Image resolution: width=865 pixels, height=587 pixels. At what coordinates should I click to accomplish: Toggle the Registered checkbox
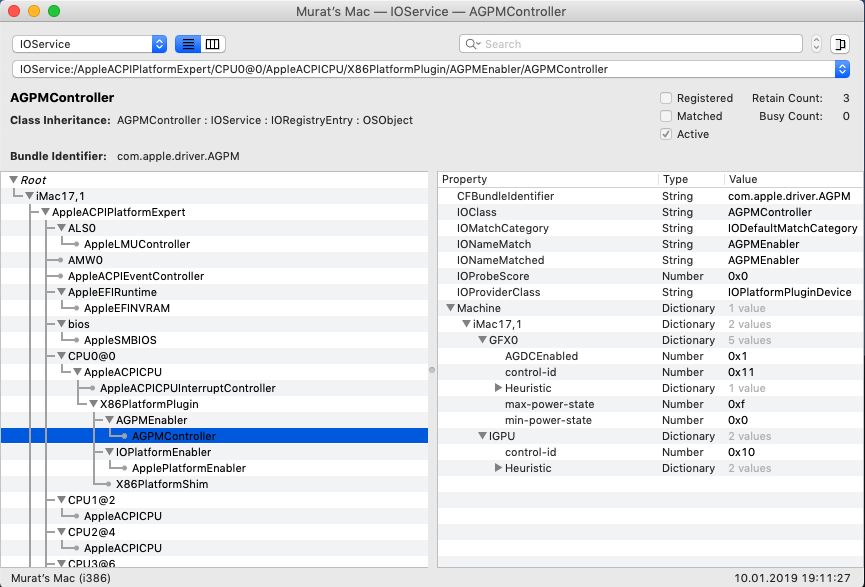[x=666, y=98]
